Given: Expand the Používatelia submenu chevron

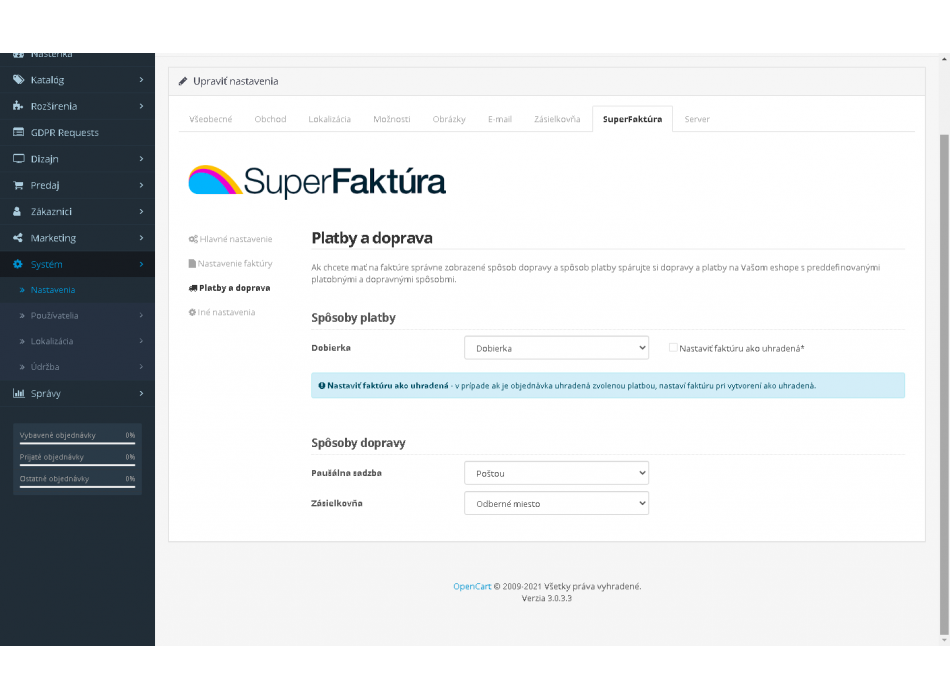Looking at the screenshot, I should pyautogui.click(x=141, y=315).
